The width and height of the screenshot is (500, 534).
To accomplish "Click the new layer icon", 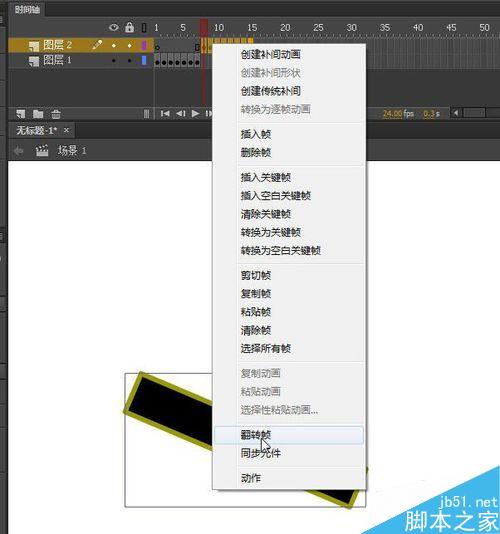I will pos(21,114).
